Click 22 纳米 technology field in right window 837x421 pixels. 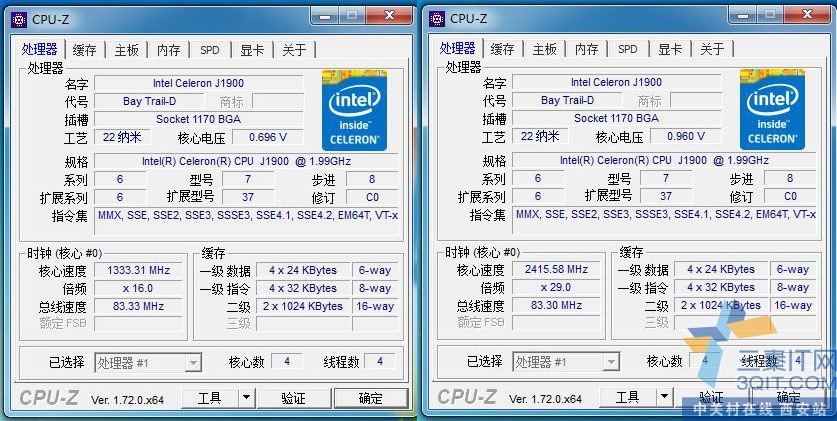coord(540,137)
